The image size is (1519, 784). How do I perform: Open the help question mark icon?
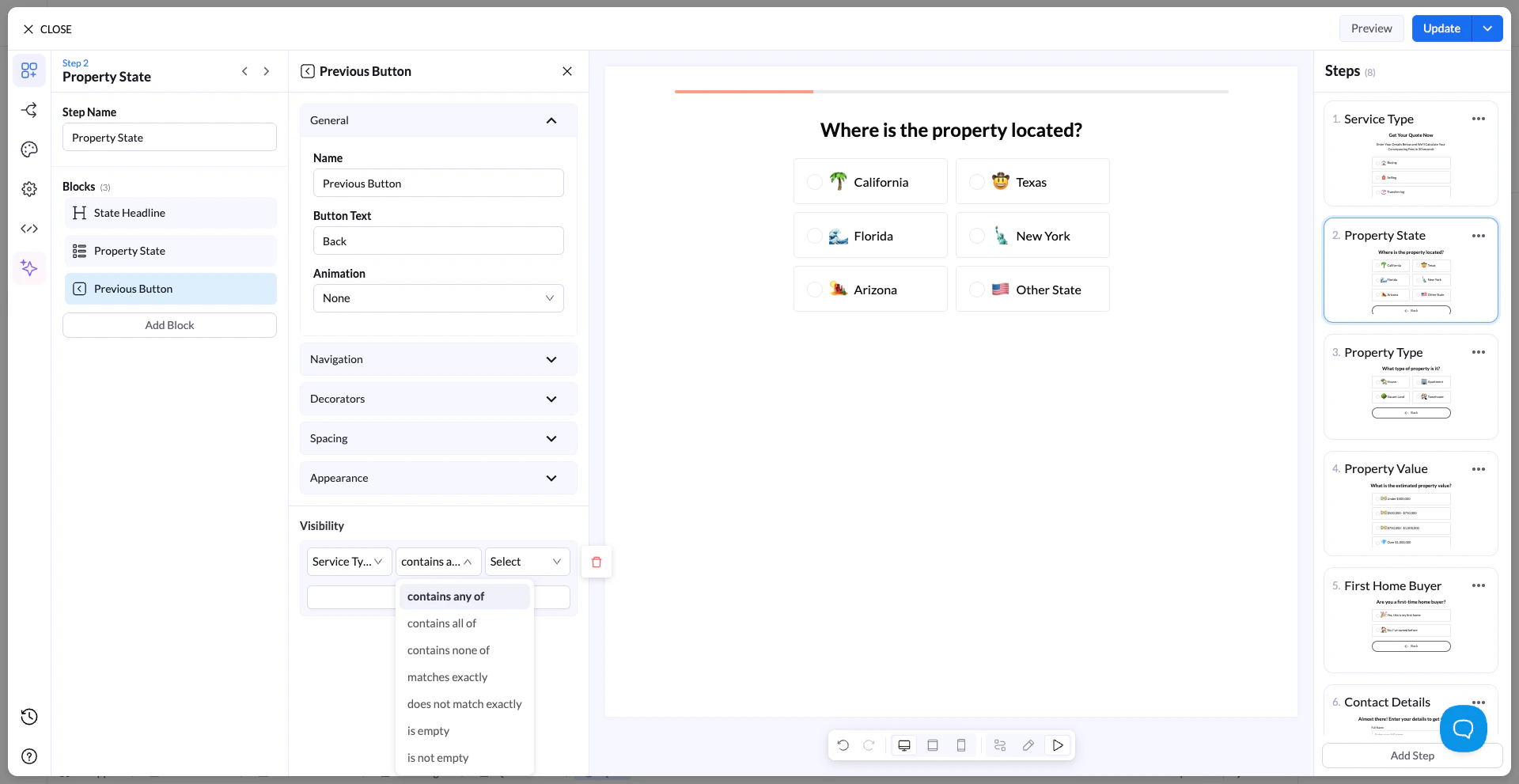[x=29, y=756]
